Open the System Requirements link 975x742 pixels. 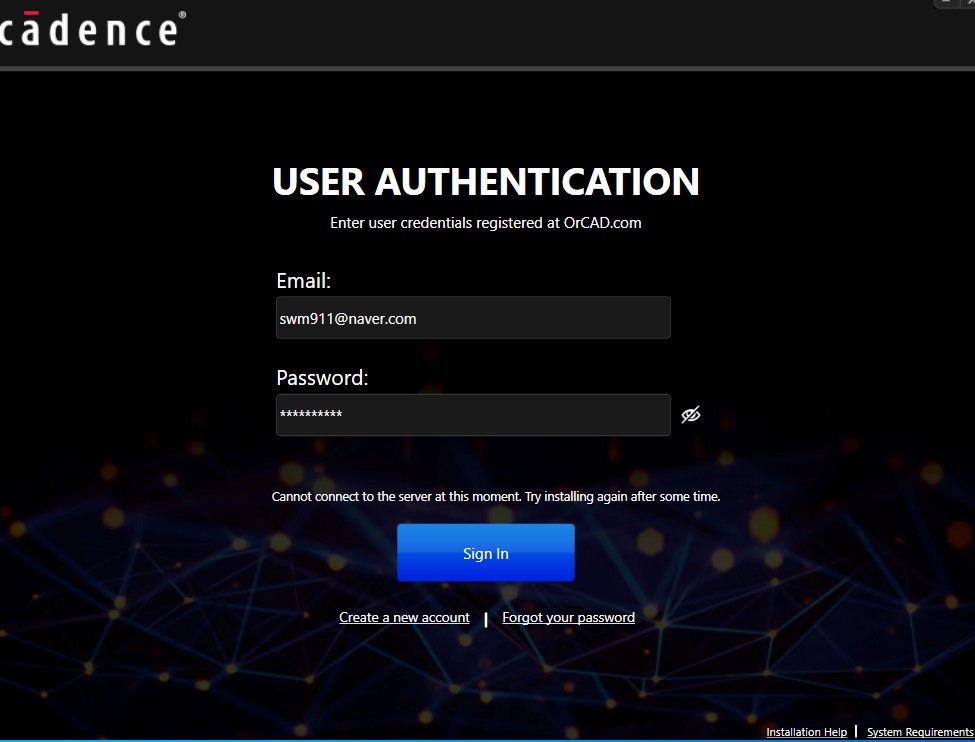(x=920, y=732)
